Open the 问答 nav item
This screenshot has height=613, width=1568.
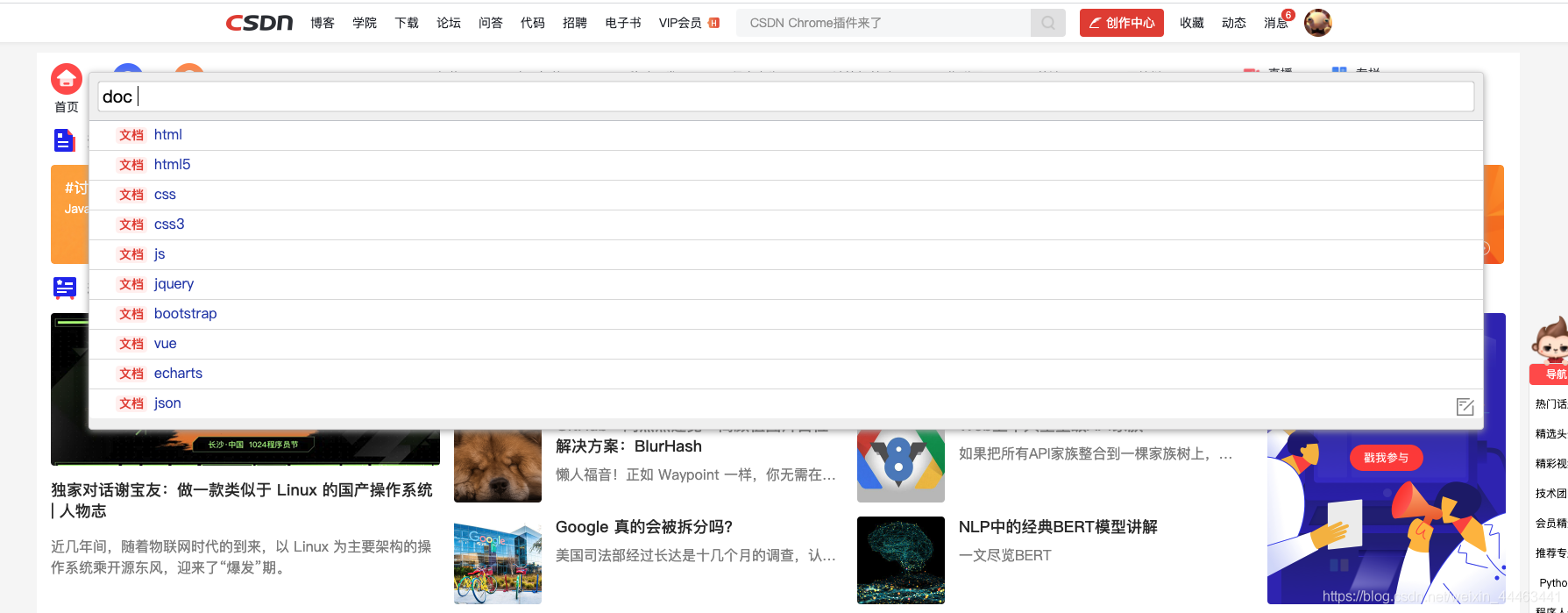click(491, 23)
